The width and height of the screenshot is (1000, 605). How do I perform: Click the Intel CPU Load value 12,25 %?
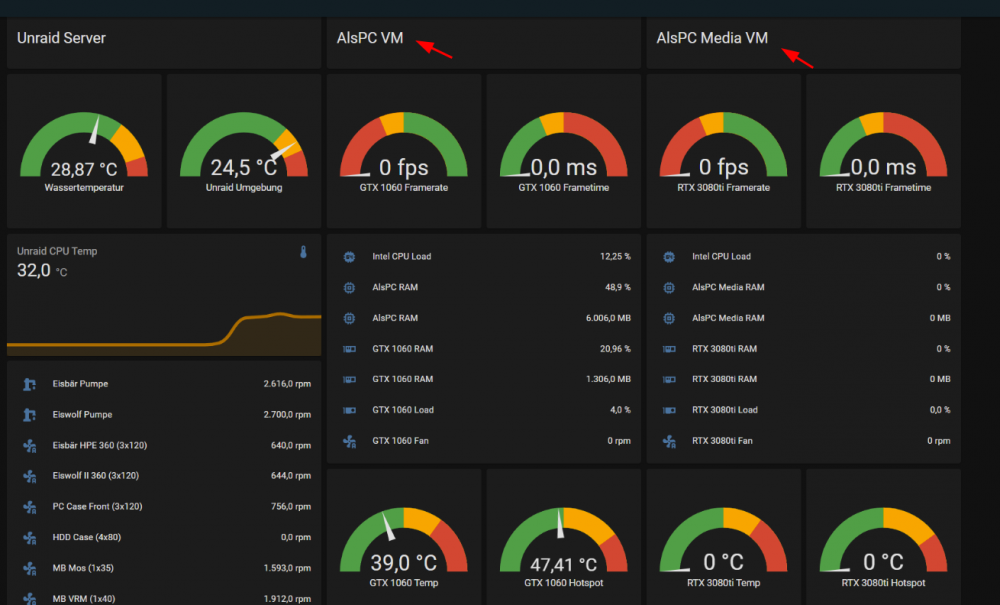(x=615, y=256)
